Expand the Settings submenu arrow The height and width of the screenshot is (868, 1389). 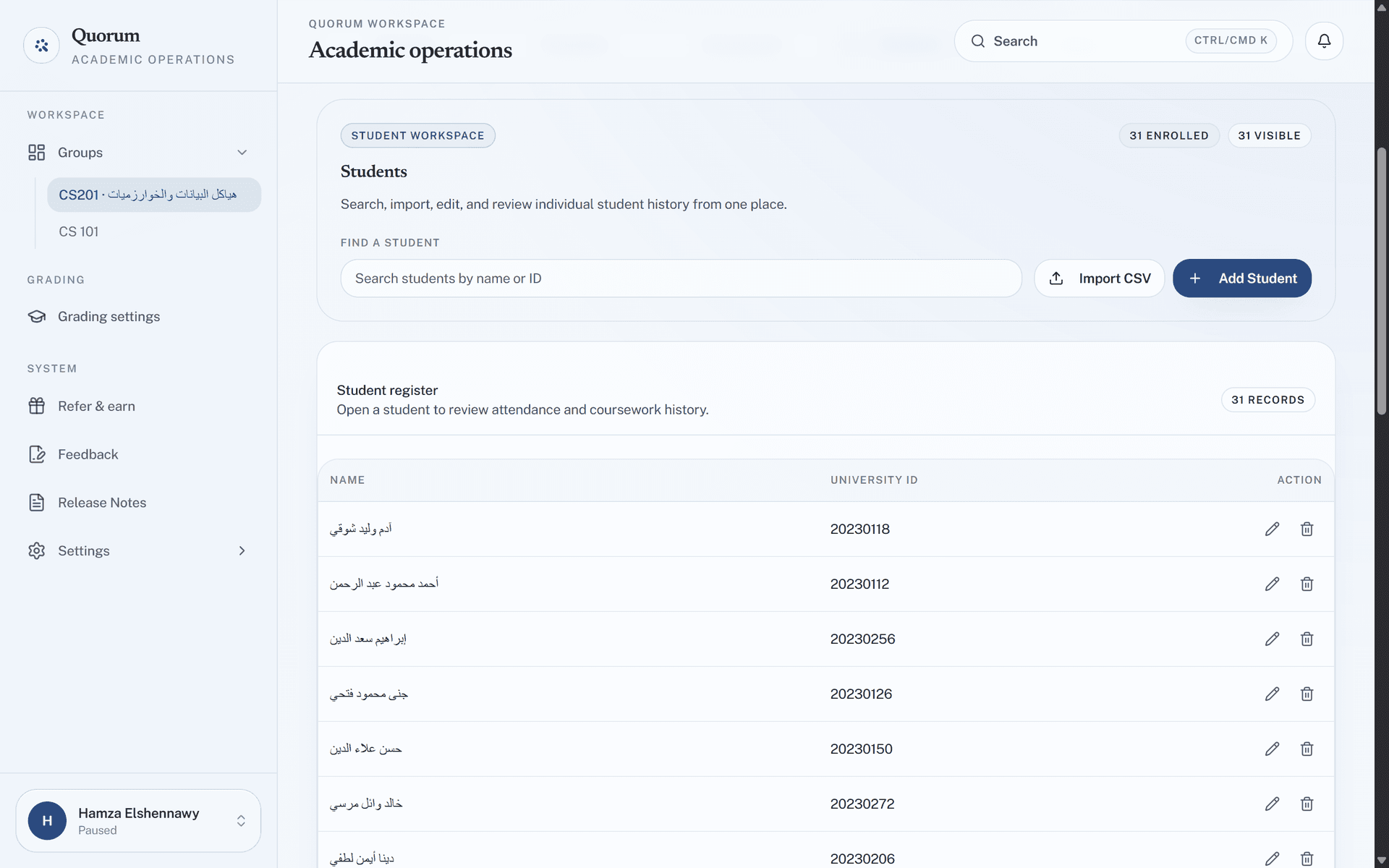242,551
